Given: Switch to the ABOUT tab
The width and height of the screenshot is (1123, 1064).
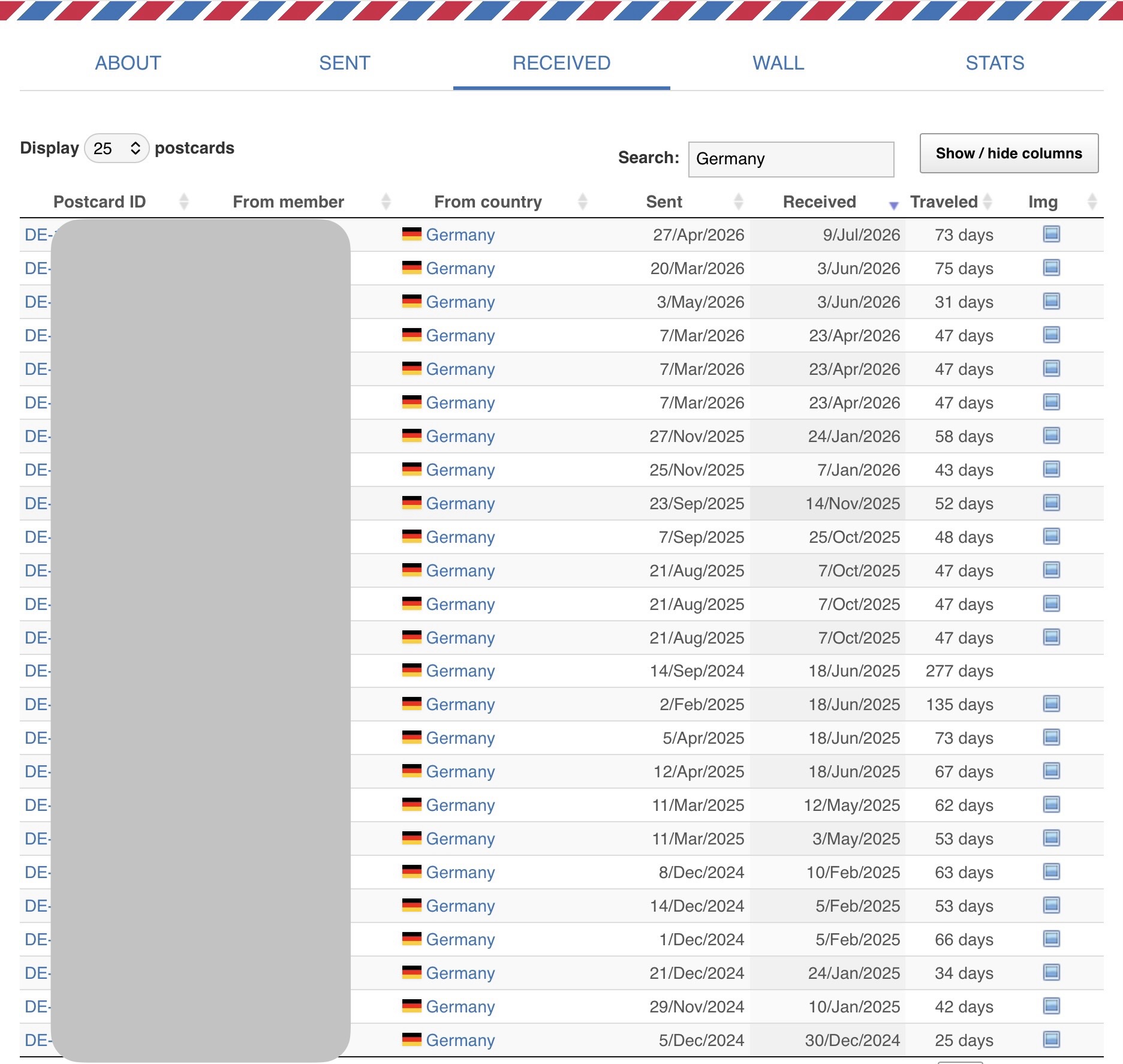Looking at the screenshot, I should (128, 63).
